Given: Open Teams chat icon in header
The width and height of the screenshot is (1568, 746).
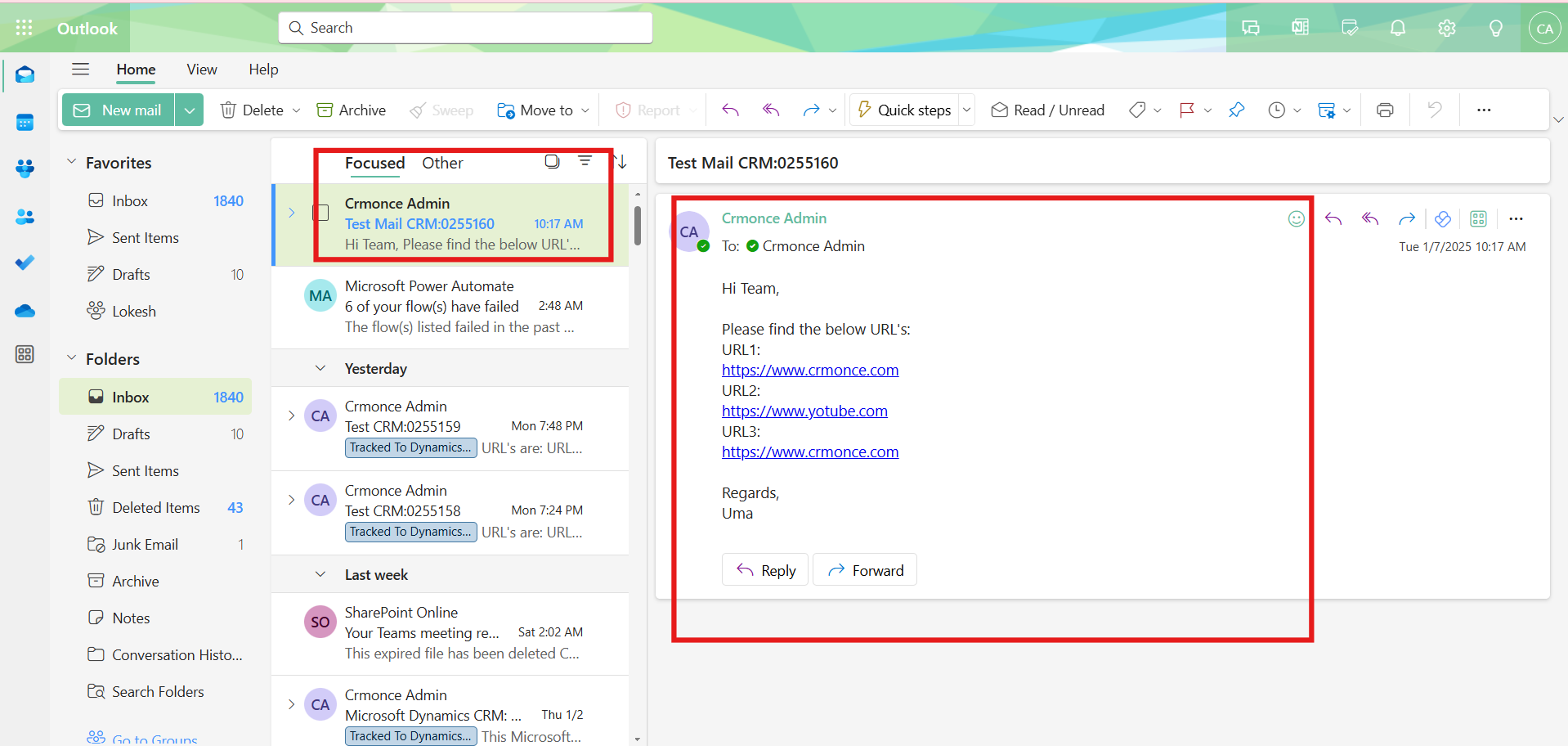Looking at the screenshot, I should click(1251, 28).
